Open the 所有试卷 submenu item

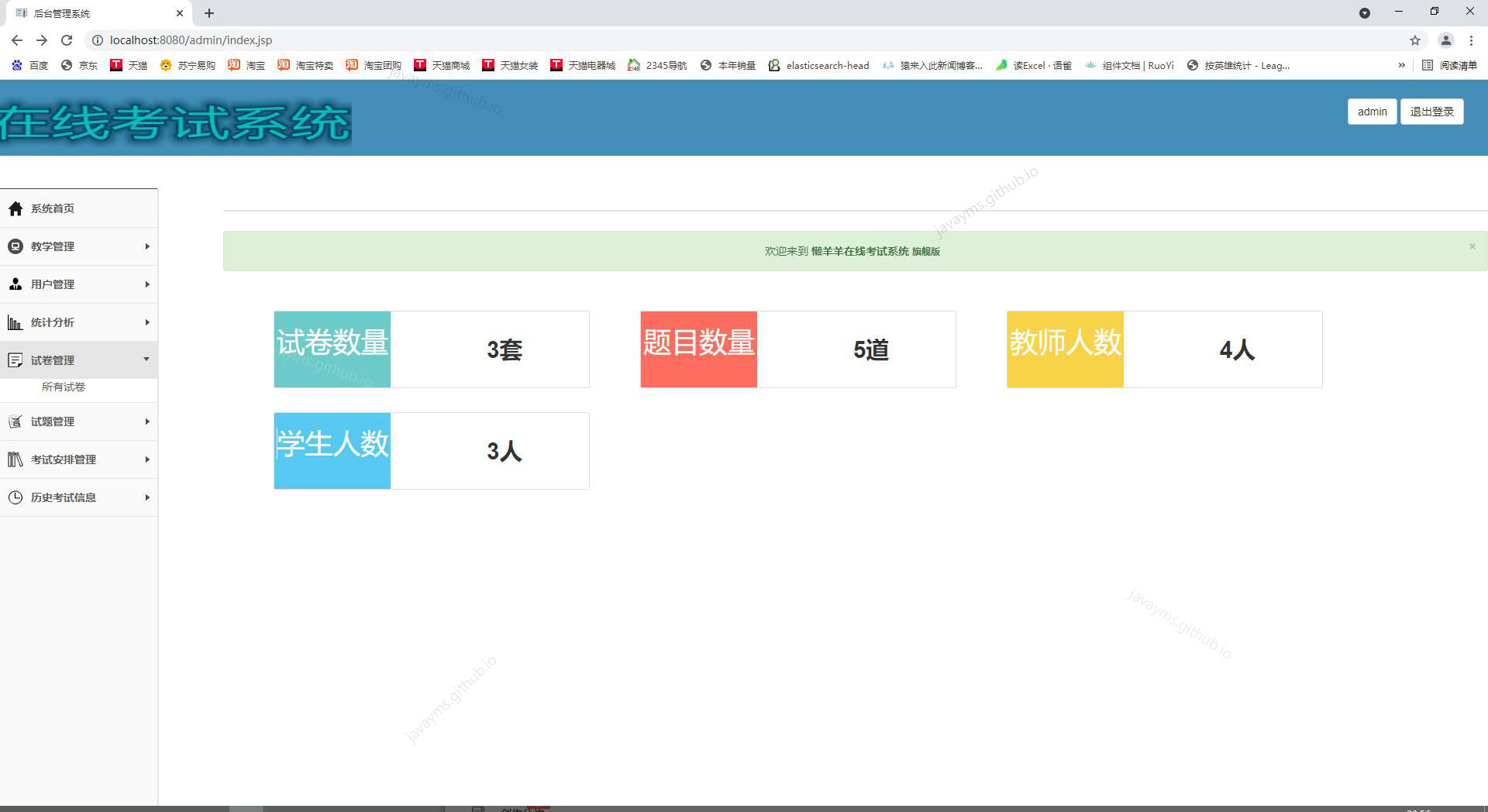(64, 387)
